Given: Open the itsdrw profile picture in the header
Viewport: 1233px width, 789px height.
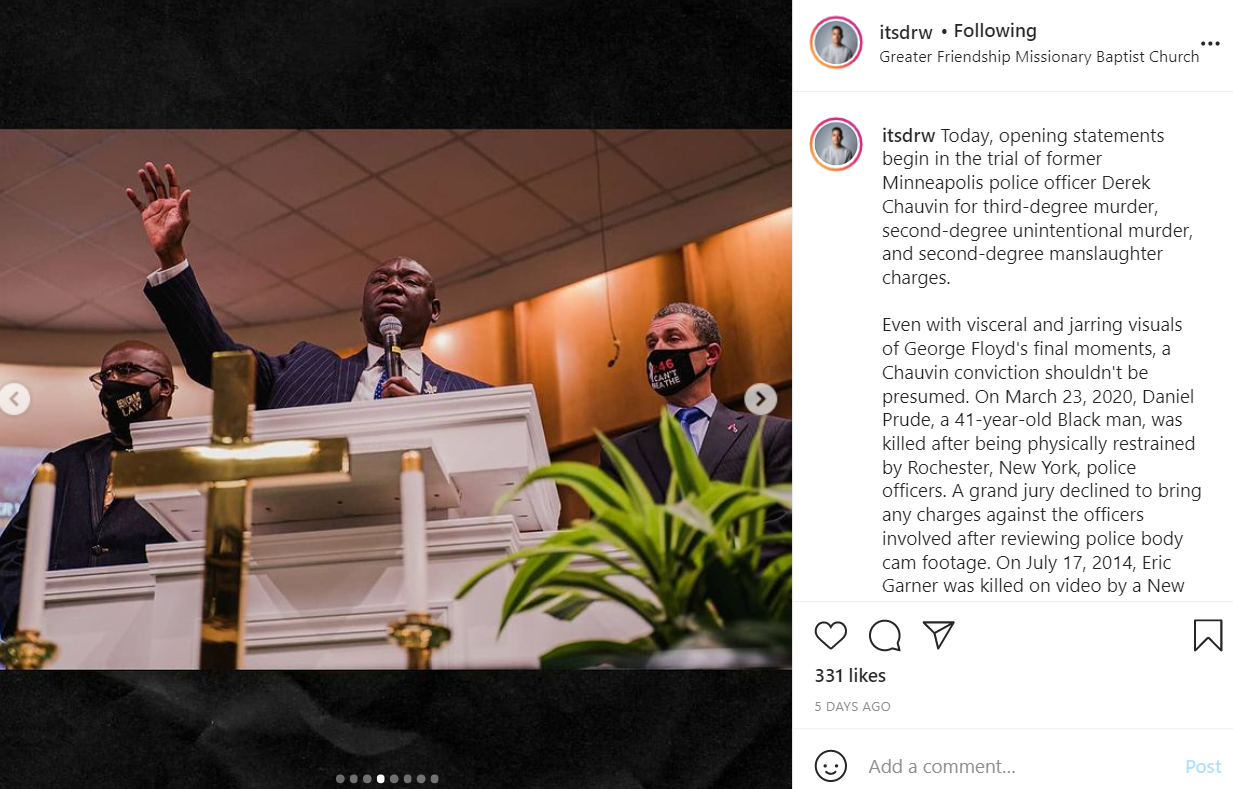Looking at the screenshot, I should (836, 43).
